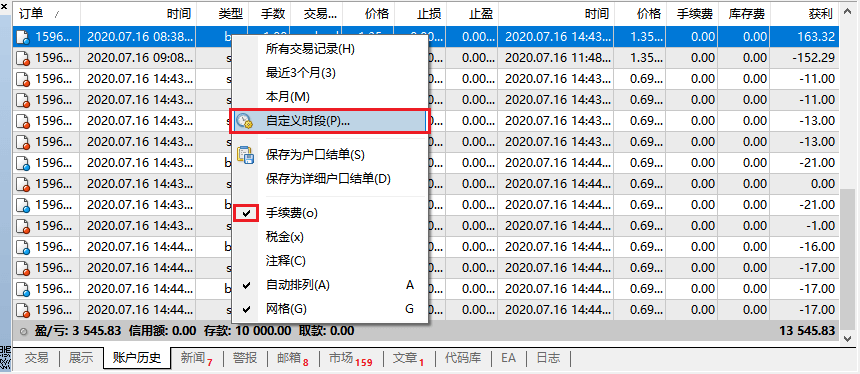Switch to the 代码库 tab

[x=463, y=359]
